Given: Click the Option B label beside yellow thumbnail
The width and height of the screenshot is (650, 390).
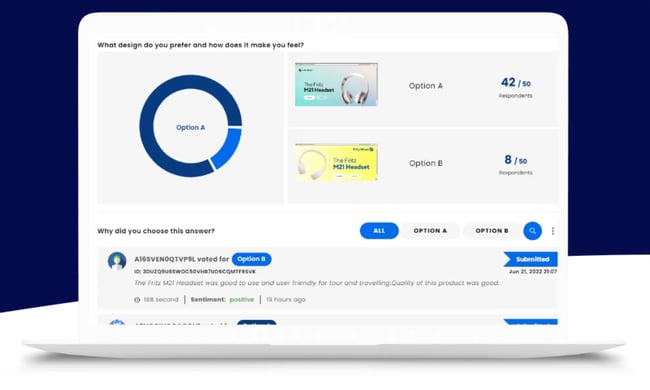Looking at the screenshot, I should tap(426, 163).
